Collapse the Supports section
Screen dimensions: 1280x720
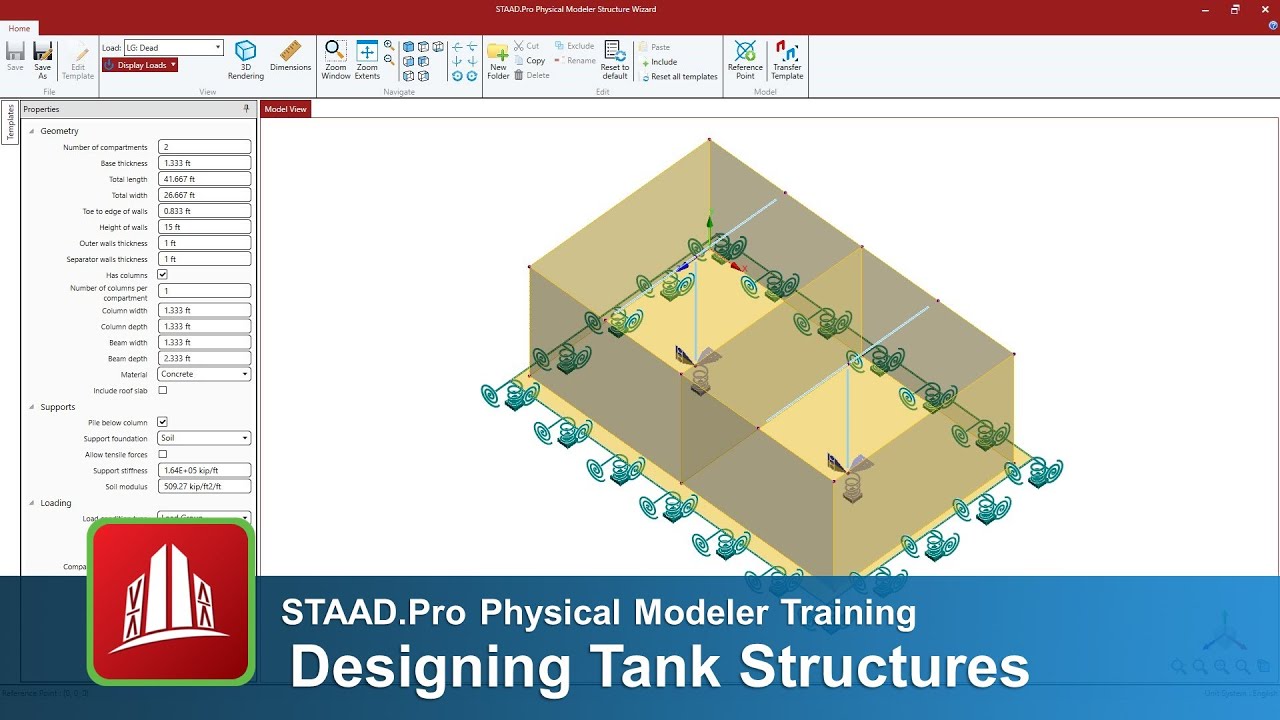point(31,407)
